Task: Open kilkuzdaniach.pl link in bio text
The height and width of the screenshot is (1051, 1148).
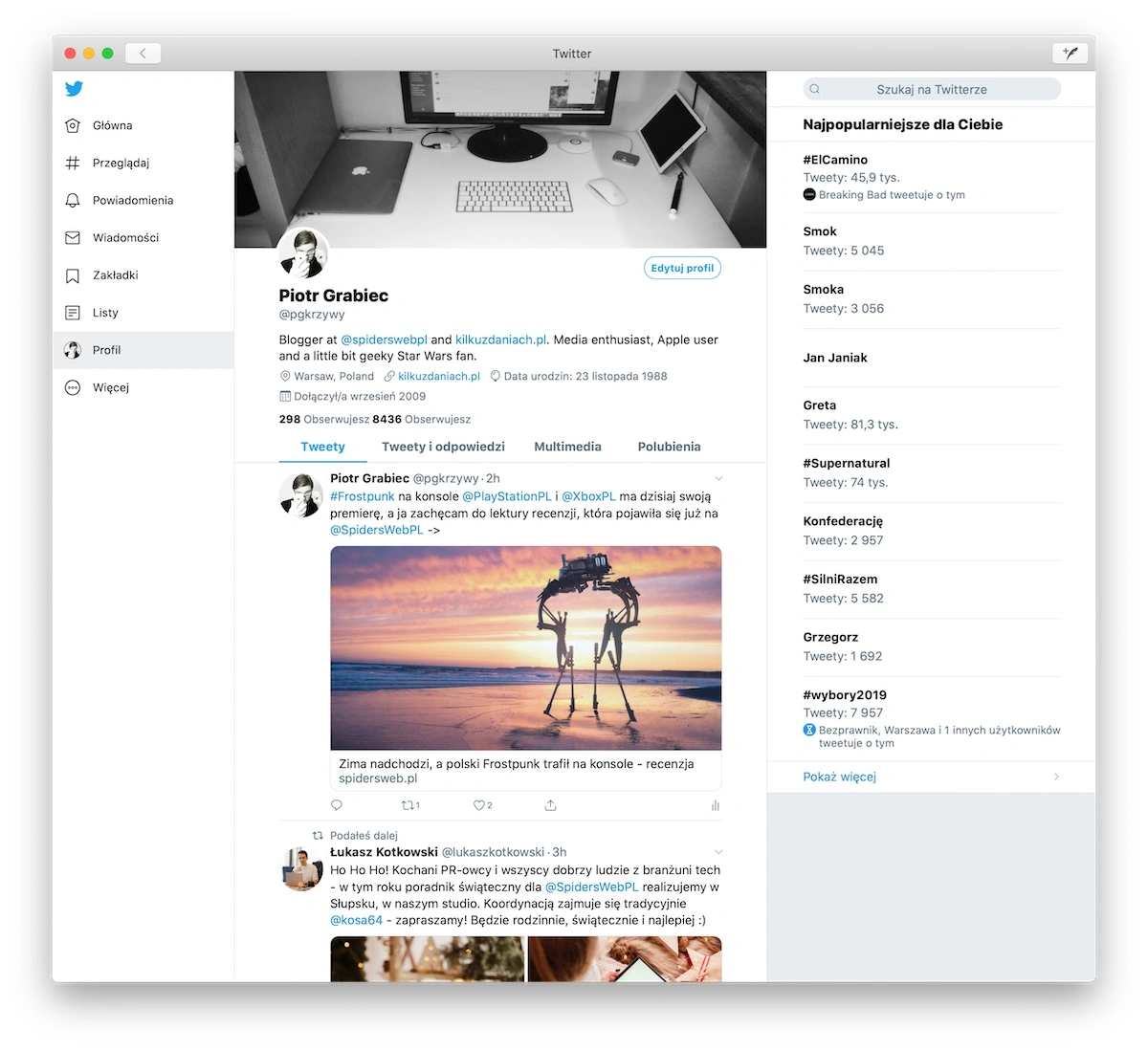Action: (501, 339)
